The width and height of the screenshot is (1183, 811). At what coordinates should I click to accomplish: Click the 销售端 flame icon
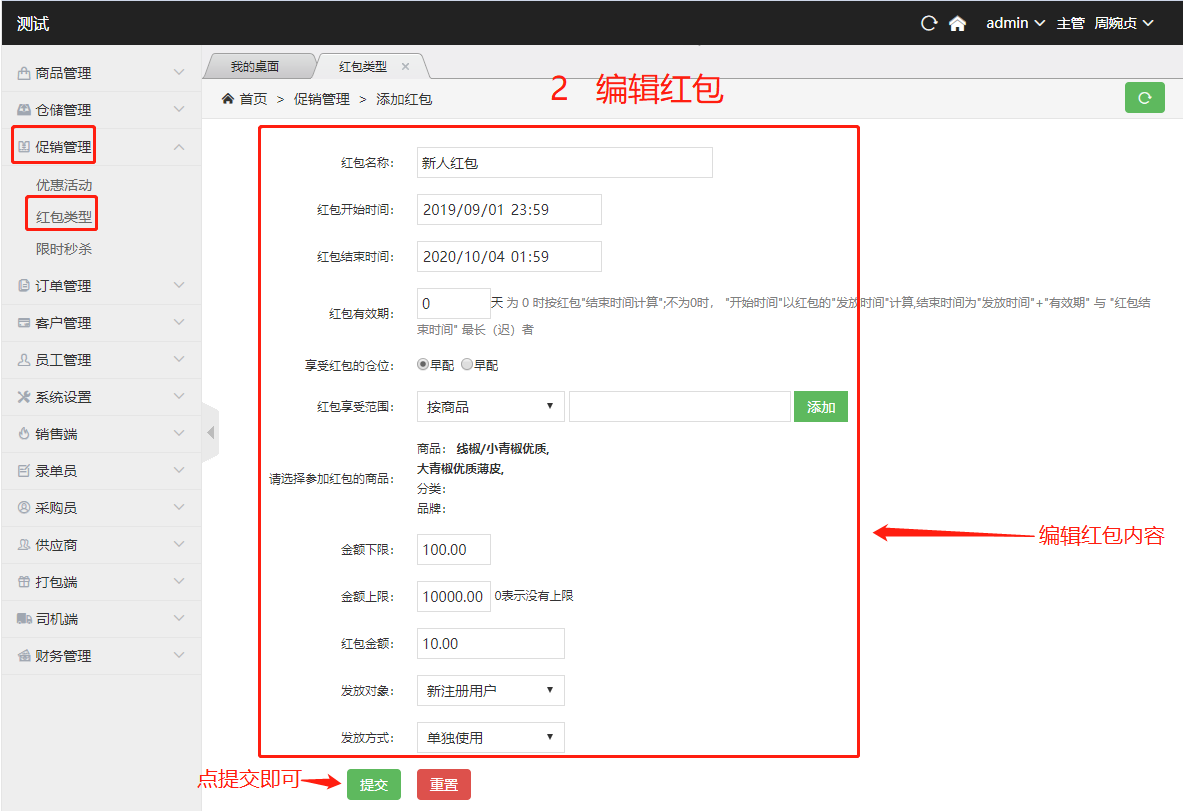point(24,434)
